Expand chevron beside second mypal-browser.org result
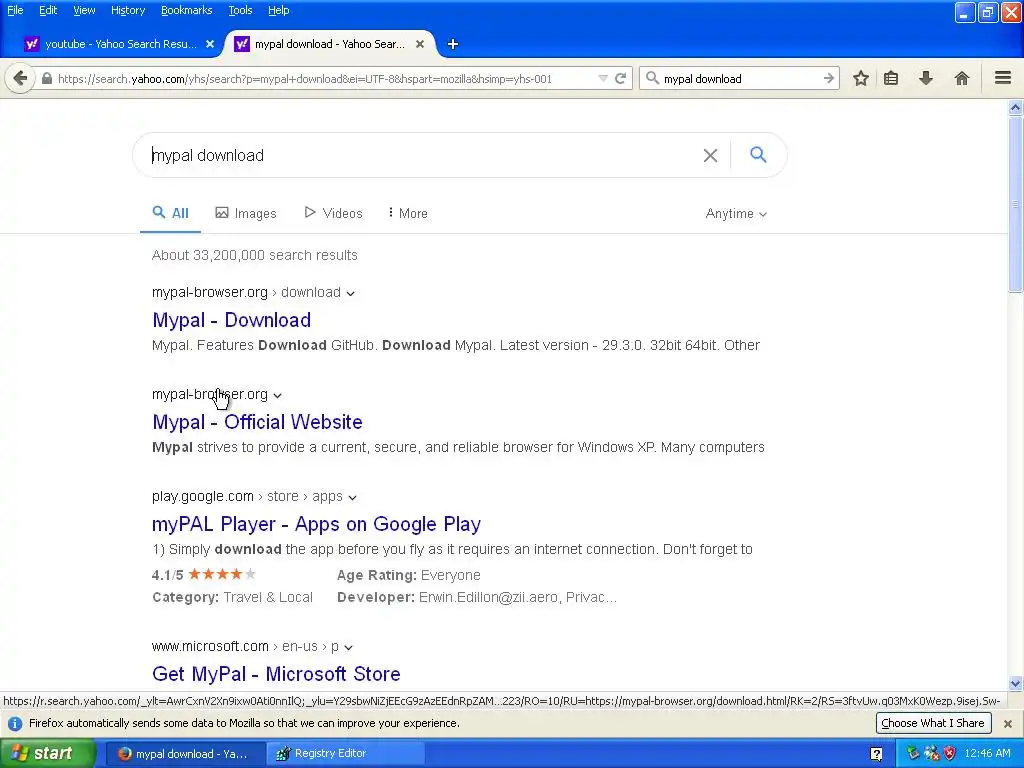Screen dimensions: 1024x768 click(278, 395)
